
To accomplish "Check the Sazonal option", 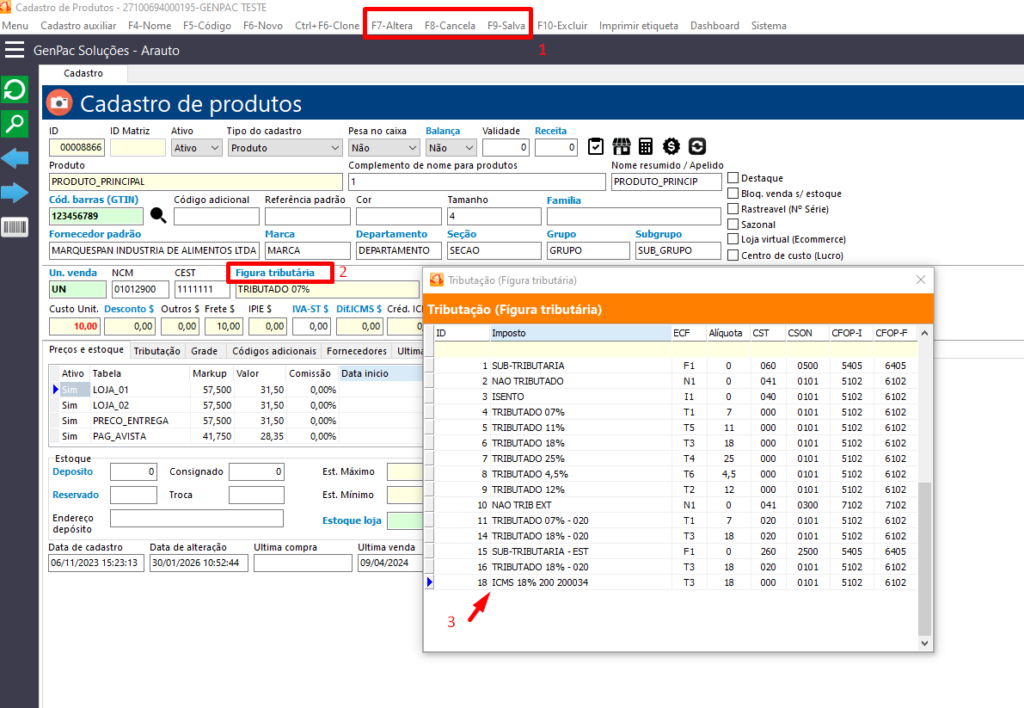I will click(734, 224).
